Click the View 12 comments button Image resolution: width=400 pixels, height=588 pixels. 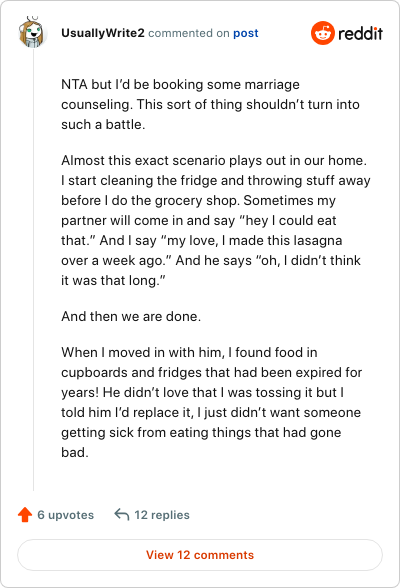click(x=200, y=555)
